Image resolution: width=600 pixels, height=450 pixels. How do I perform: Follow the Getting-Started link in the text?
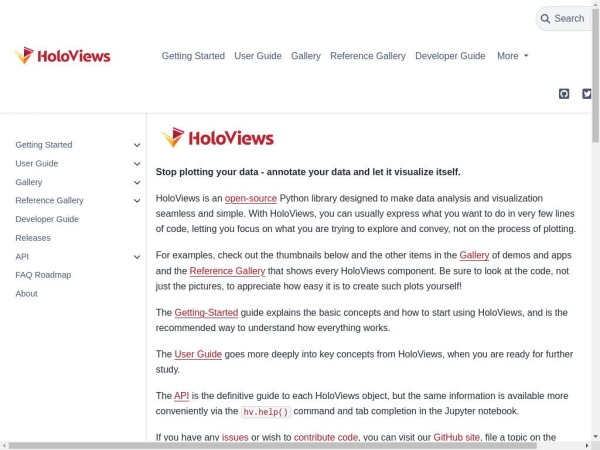206,313
